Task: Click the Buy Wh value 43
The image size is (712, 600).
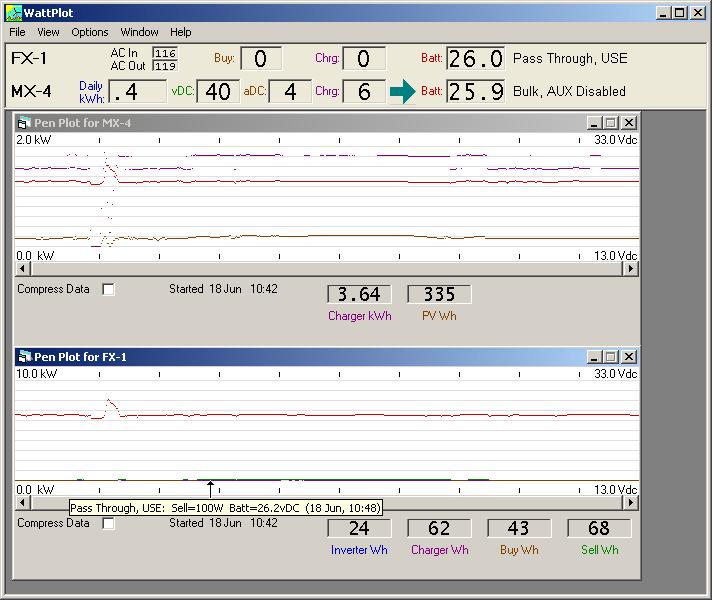Action: [519, 528]
